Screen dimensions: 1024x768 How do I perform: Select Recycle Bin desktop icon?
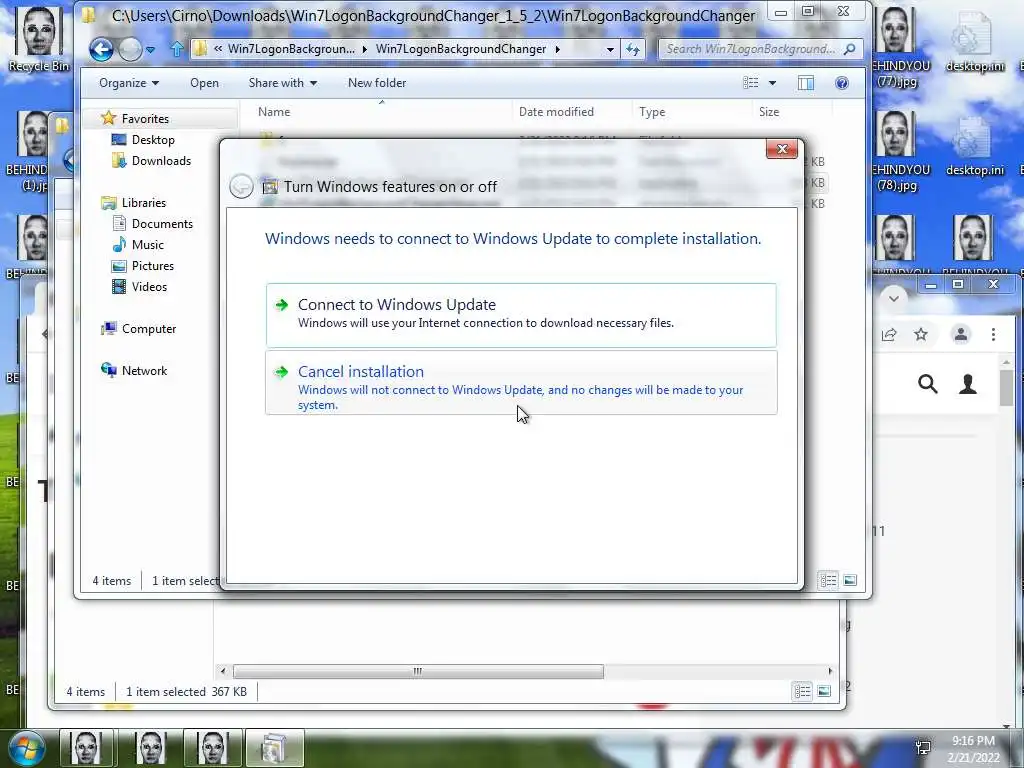39,38
